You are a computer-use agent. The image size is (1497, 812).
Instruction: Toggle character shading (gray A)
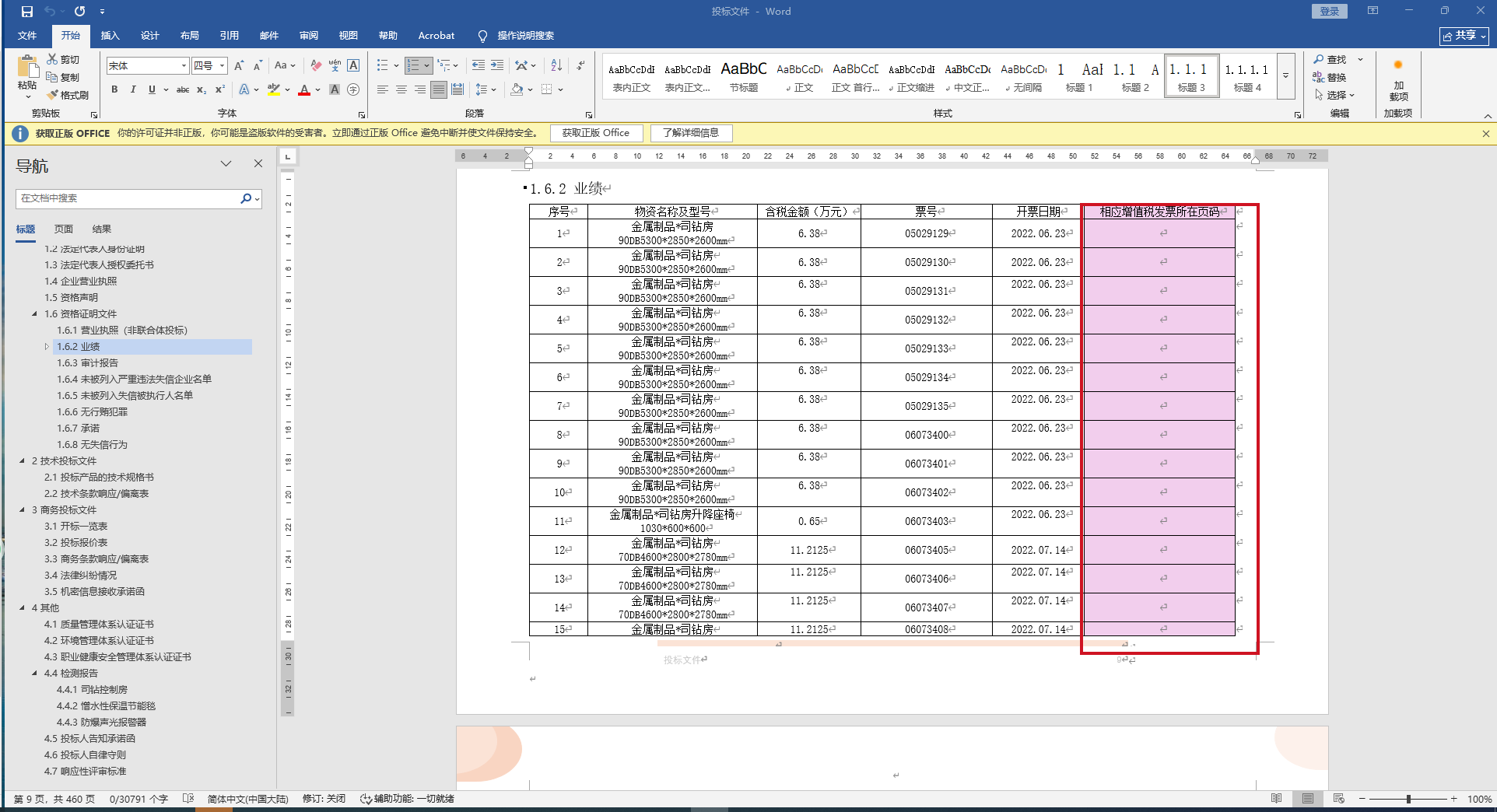(335, 89)
